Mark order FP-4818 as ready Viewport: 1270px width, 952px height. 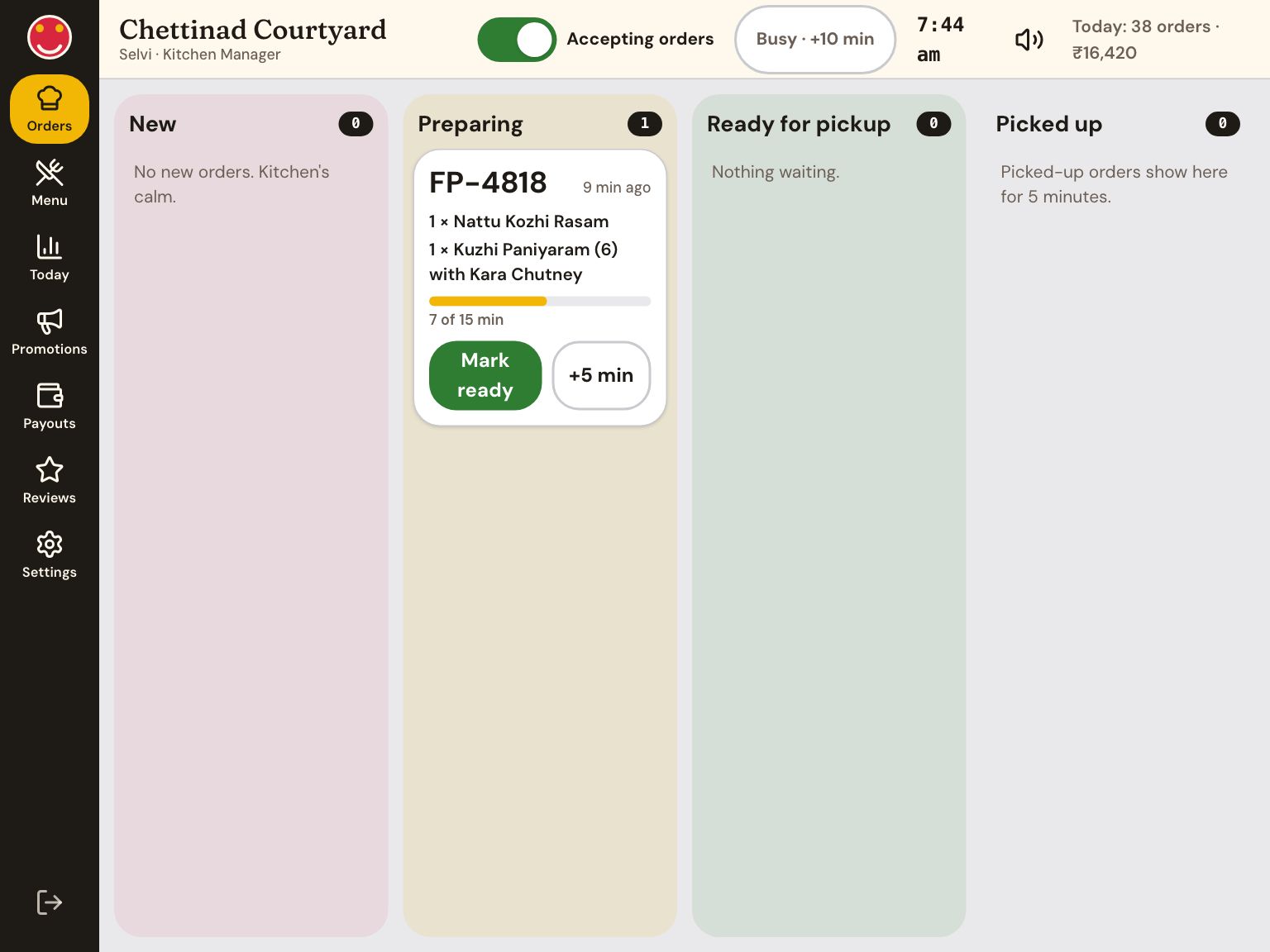click(485, 375)
